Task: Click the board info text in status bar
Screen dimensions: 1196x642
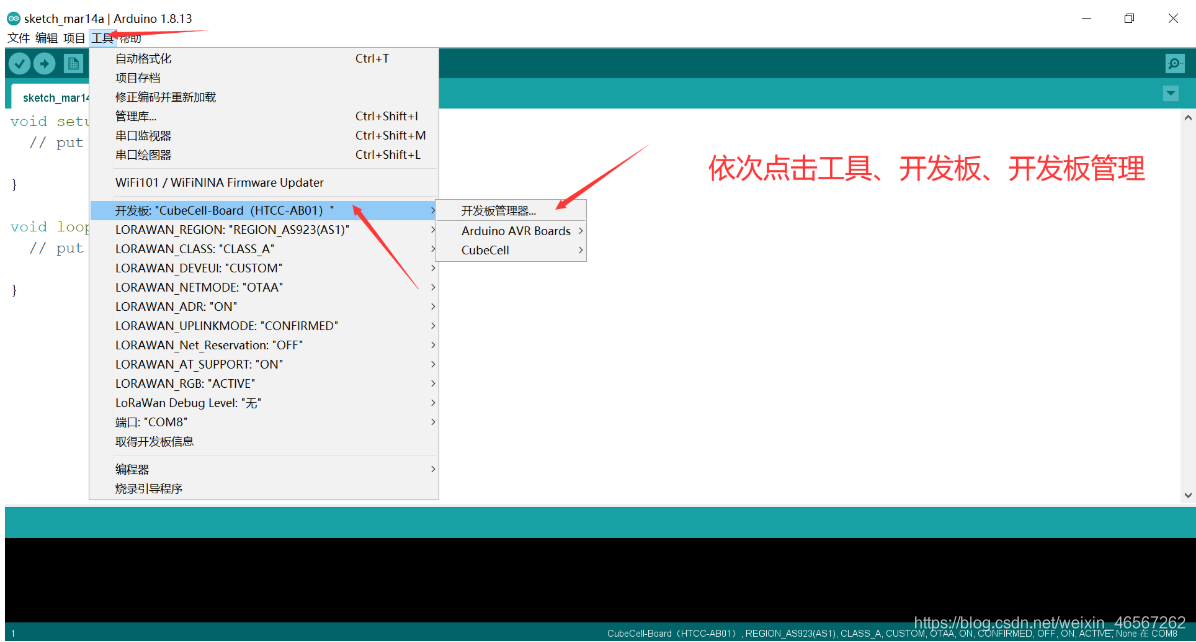Action: (892, 634)
